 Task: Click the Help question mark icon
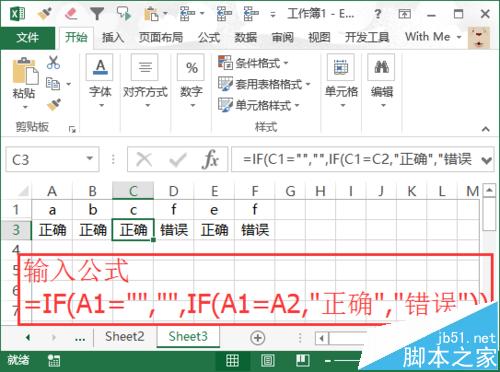[377, 14]
